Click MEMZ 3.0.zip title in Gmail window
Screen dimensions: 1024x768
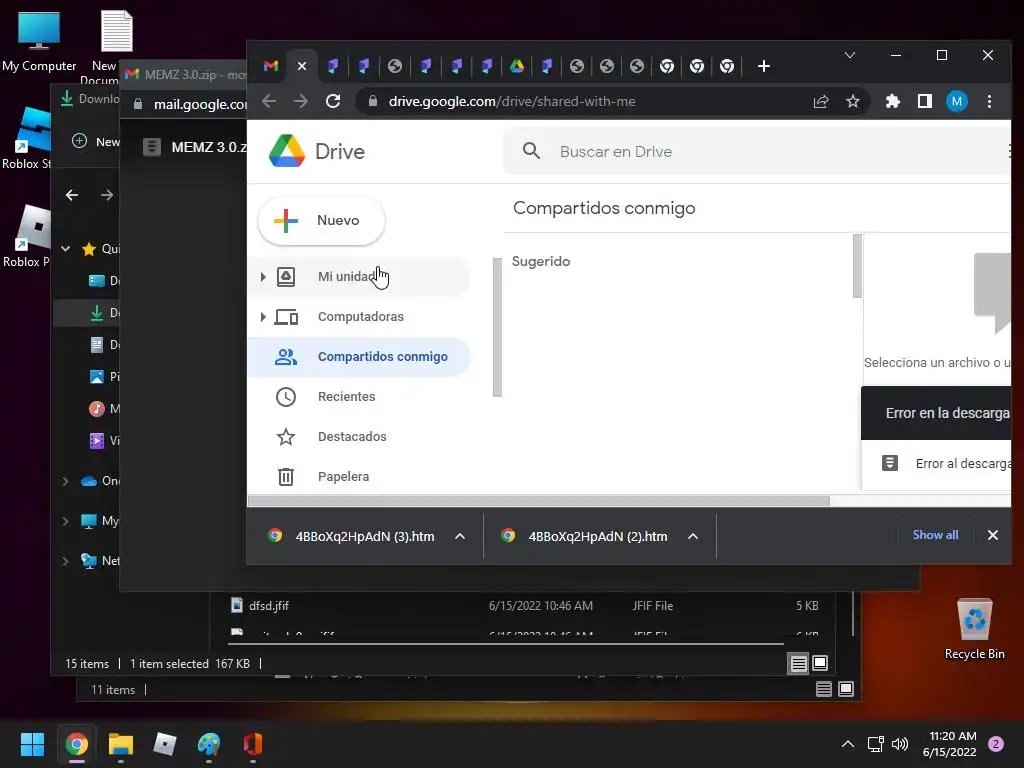(x=209, y=147)
